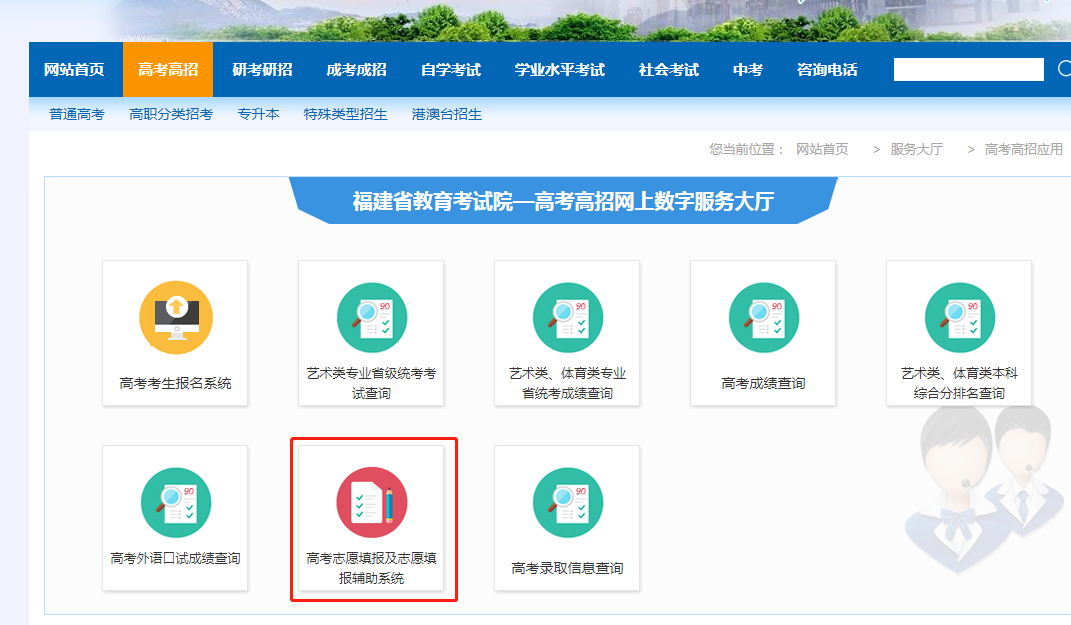Click the 艺术类专业省级统考考试查询 icon
This screenshot has width=1071, height=625.
pyautogui.click(x=372, y=318)
